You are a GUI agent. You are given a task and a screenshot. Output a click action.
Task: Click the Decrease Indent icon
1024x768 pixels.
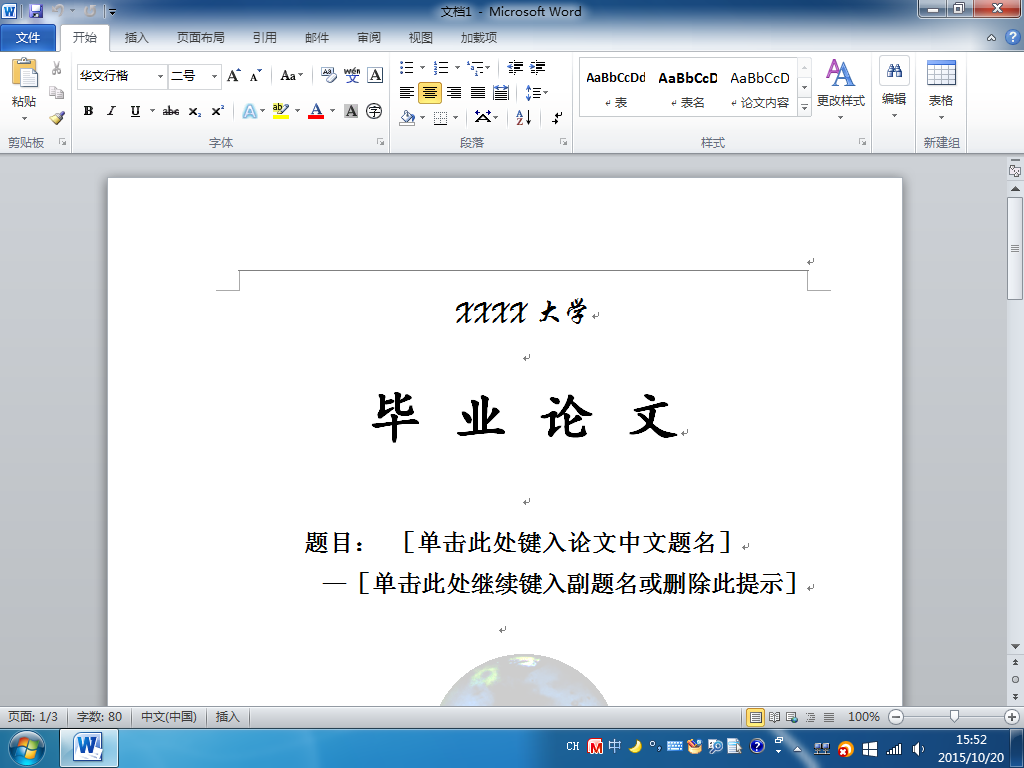[x=515, y=67]
